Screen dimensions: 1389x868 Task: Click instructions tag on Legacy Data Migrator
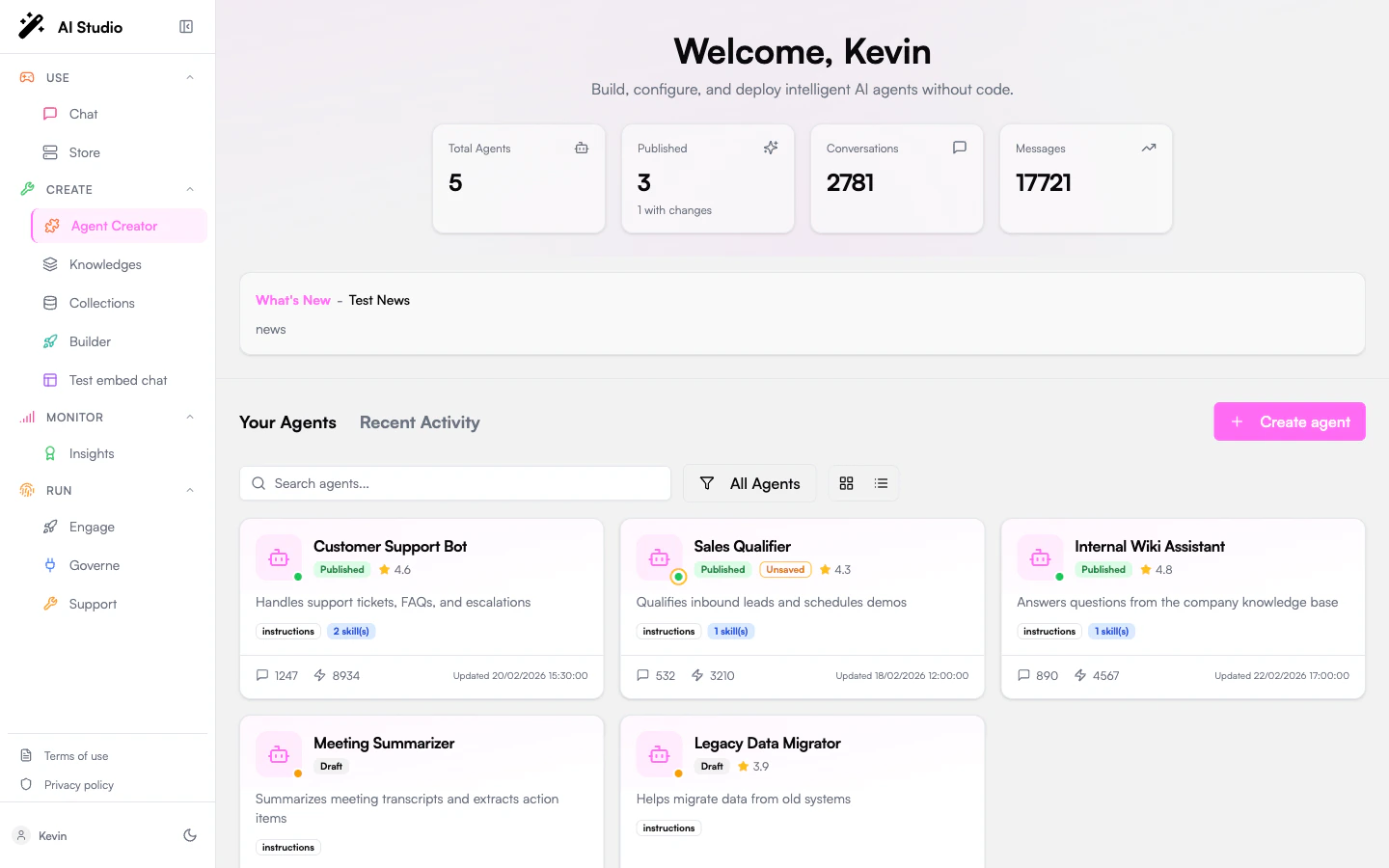pos(668,828)
